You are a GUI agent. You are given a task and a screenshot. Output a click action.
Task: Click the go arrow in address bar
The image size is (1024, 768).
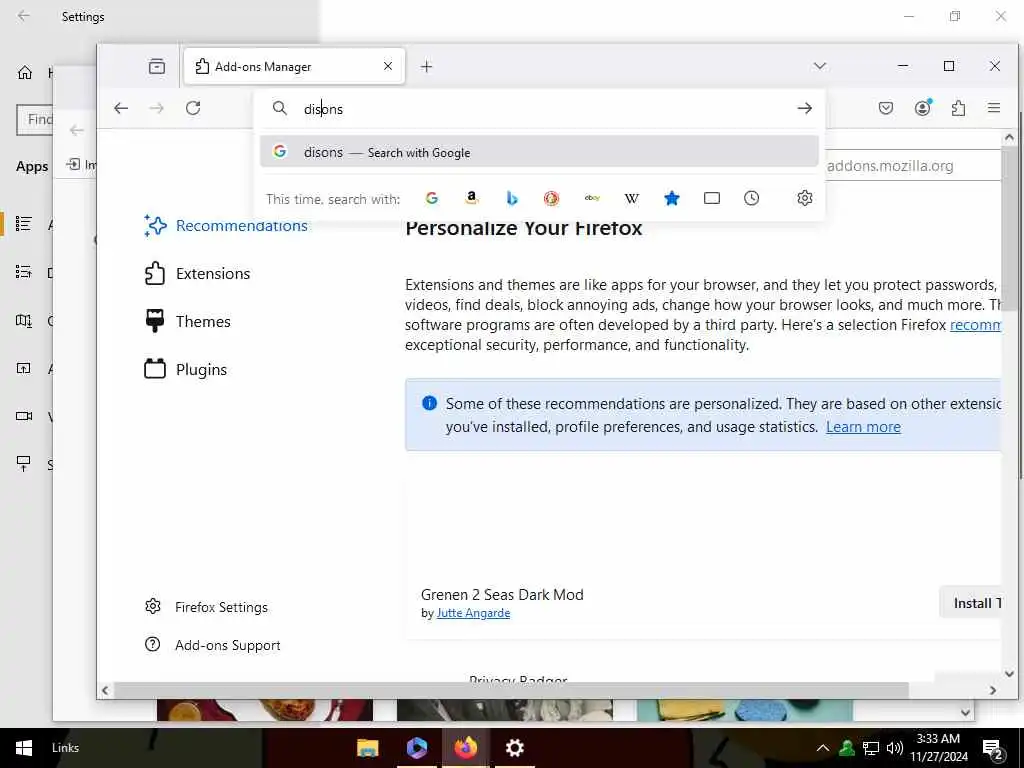(805, 108)
